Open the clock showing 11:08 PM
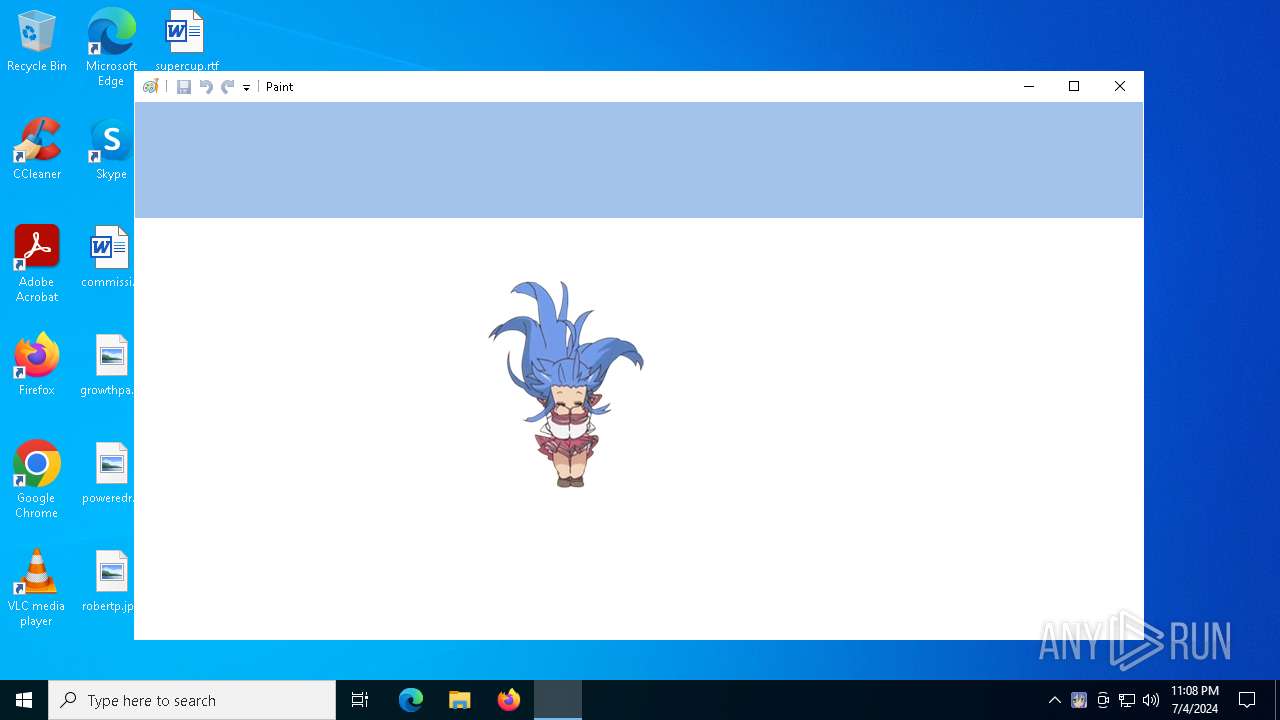Viewport: 1280px width, 720px height. pyautogui.click(x=1195, y=700)
